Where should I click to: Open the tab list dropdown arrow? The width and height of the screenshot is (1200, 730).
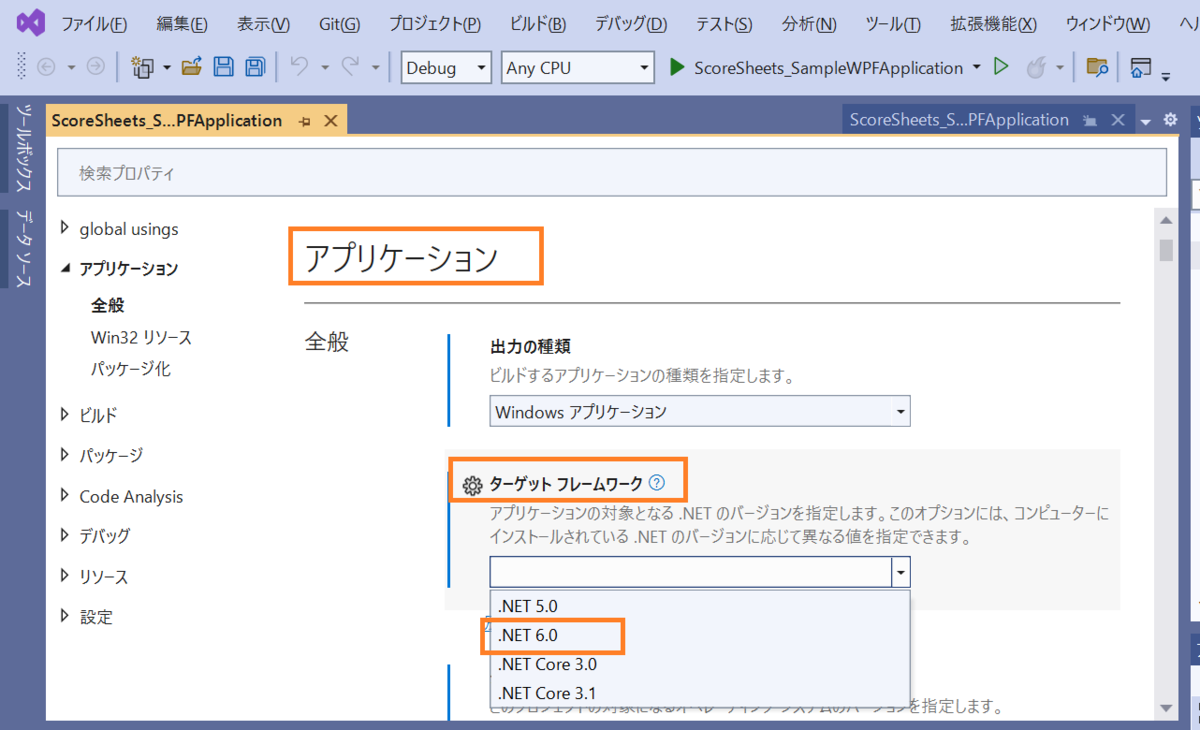click(1146, 121)
